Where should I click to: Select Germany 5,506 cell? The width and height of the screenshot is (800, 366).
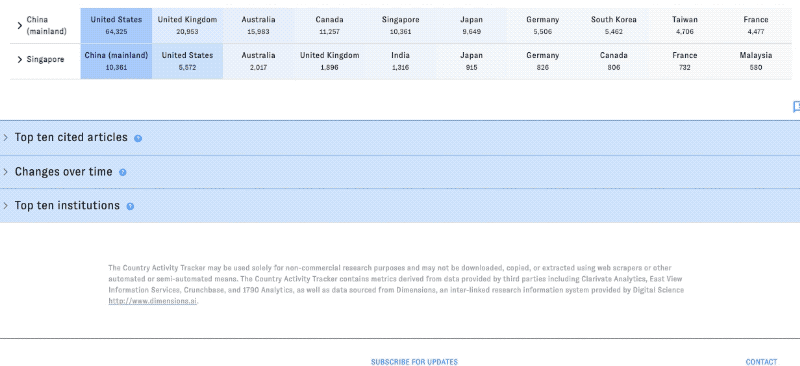pyautogui.click(x=543, y=26)
